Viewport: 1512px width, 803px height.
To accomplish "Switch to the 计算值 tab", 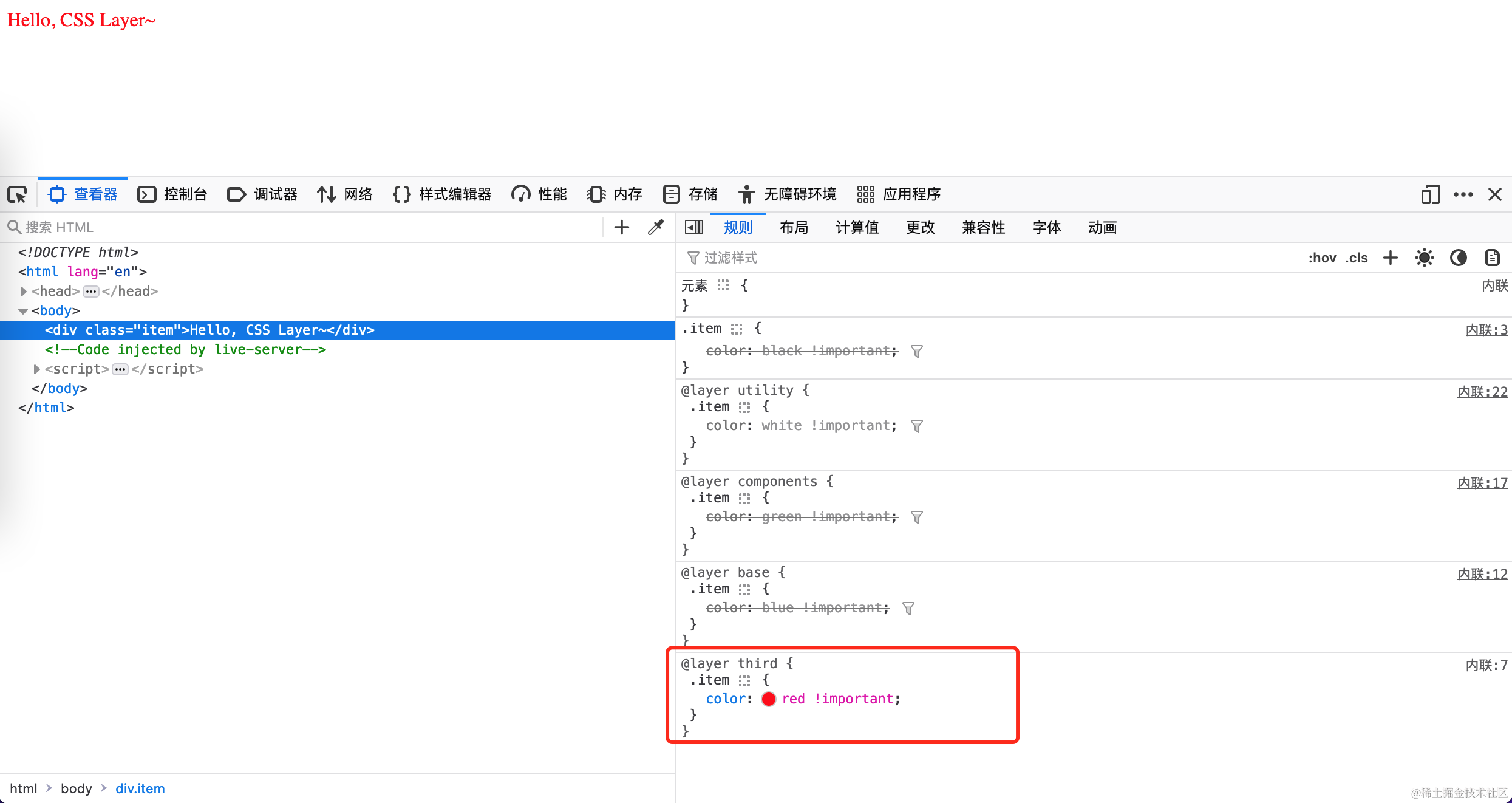I will point(857,227).
